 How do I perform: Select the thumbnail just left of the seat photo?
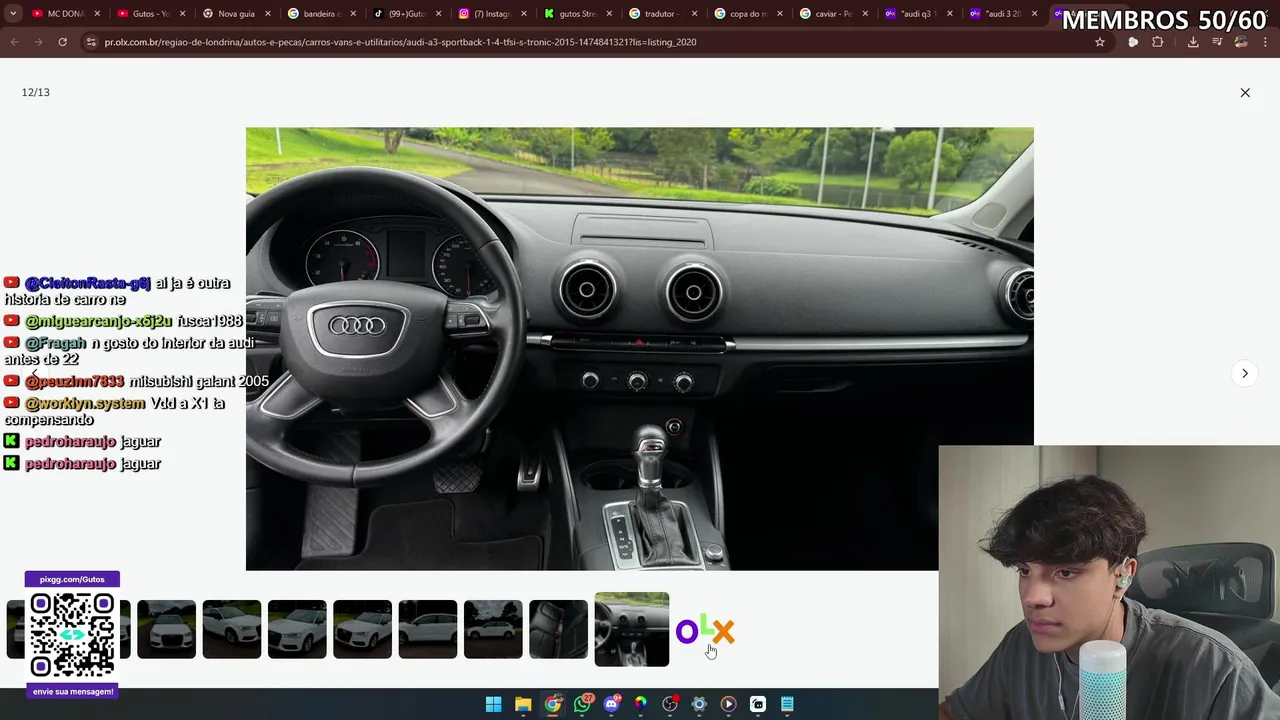(493, 629)
